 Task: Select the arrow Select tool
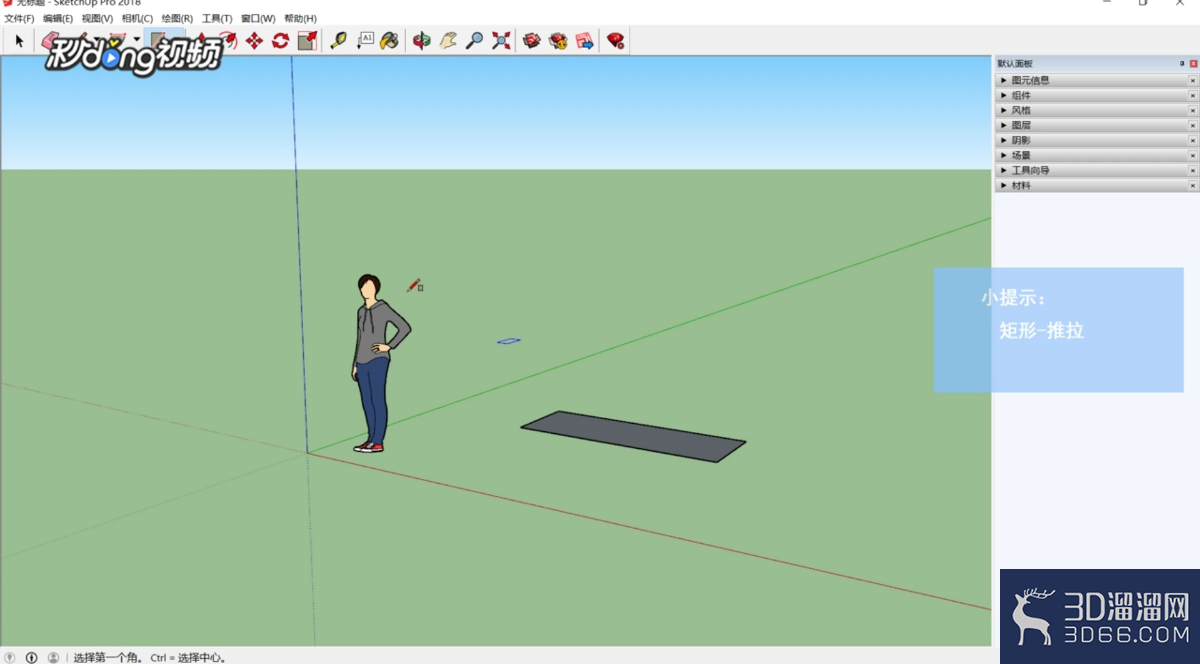click(19, 41)
